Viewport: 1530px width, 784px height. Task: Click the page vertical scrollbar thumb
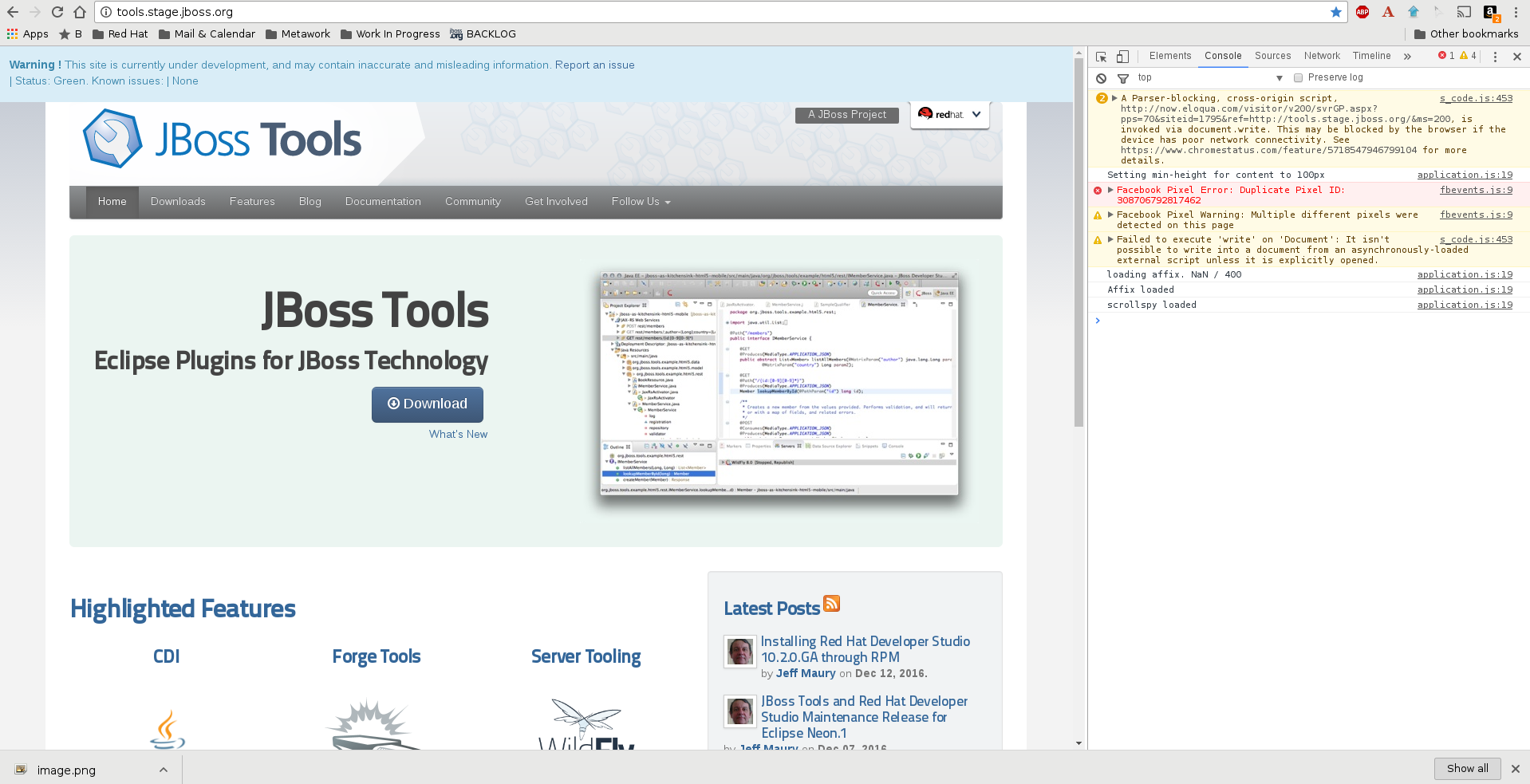1078,243
